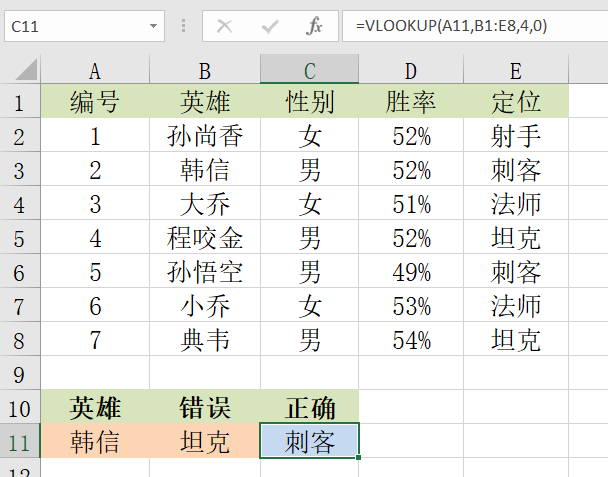Viewport: 608px width, 477px height.
Task: Click the header cell 编号
Action: 95,101
